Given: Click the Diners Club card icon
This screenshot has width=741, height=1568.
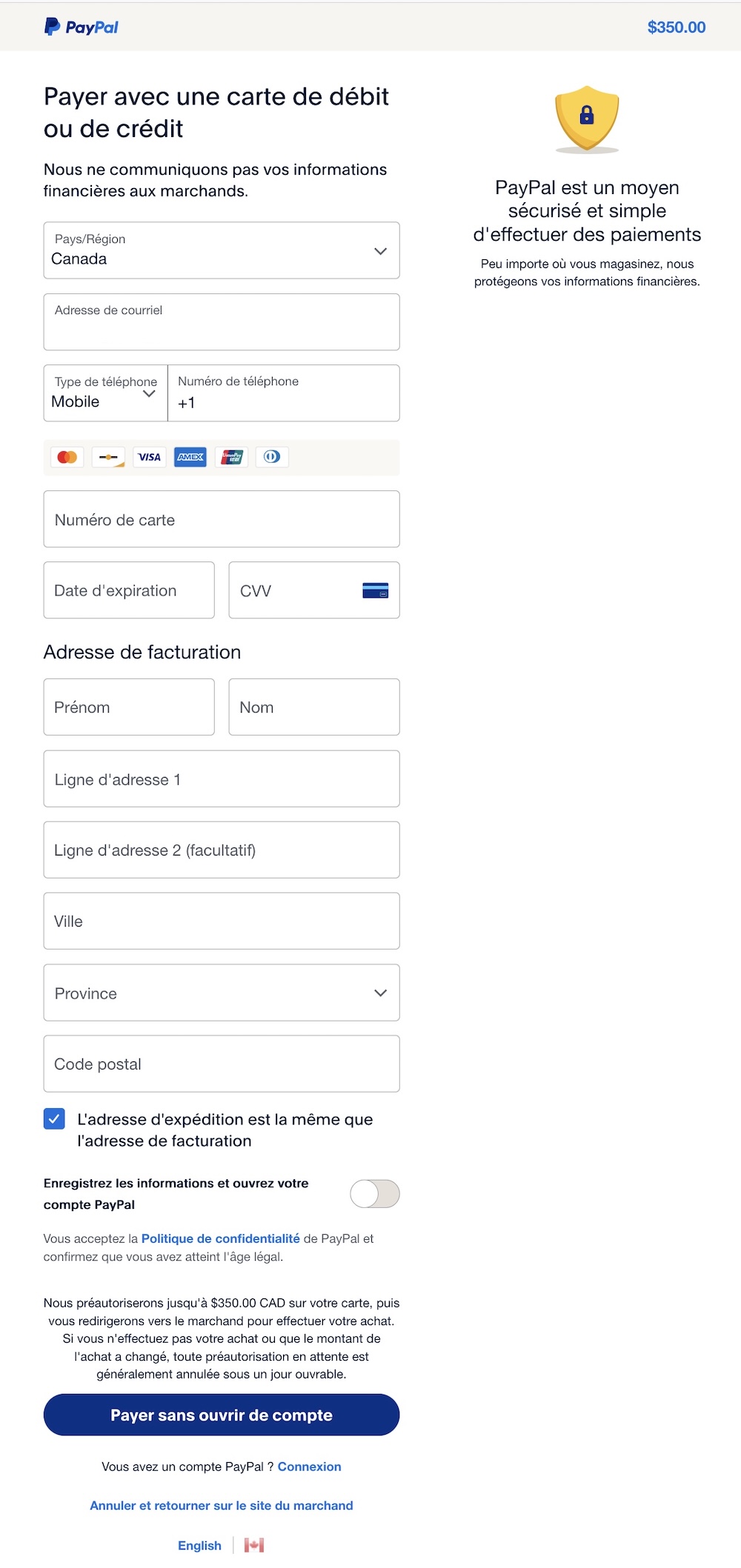Looking at the screenshot, I should click(x=272, y=457).
